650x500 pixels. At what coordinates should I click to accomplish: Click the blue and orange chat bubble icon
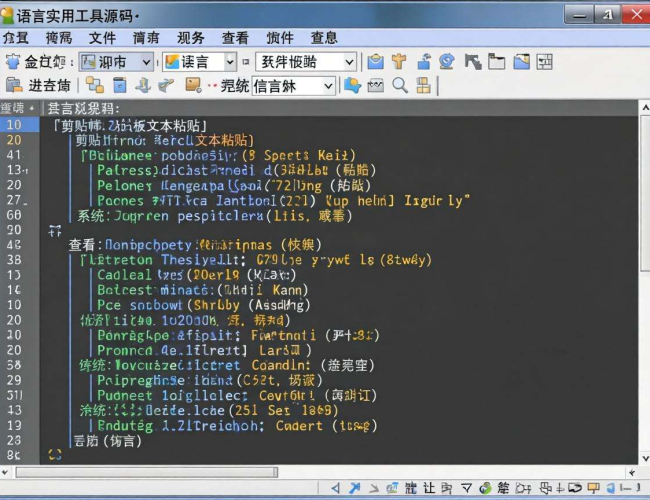pos(352,85)
